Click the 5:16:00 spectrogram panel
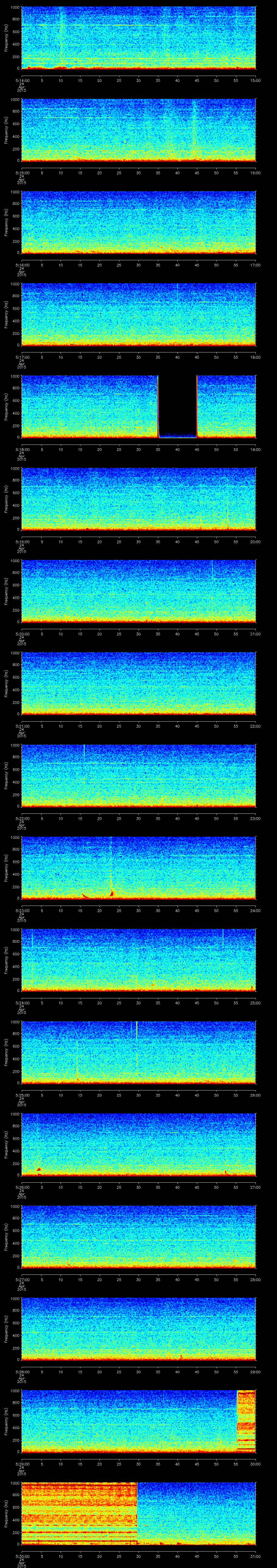The height and width of the screenshot is (1568, 277). (139, 222)
